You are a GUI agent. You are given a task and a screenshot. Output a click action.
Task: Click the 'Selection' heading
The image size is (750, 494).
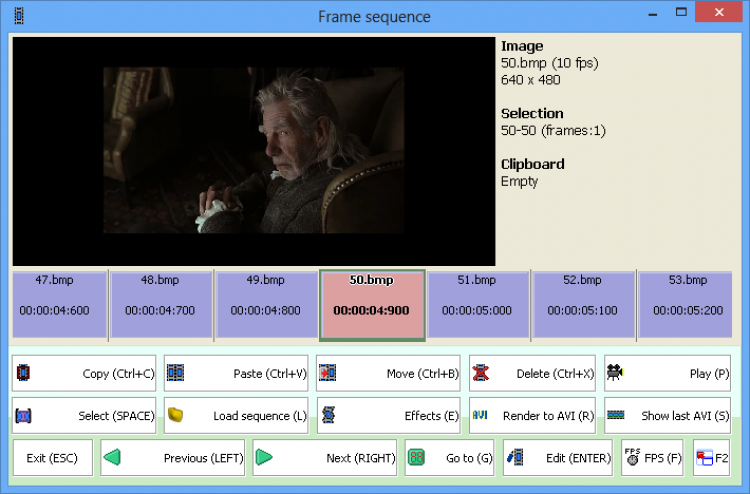532,113
